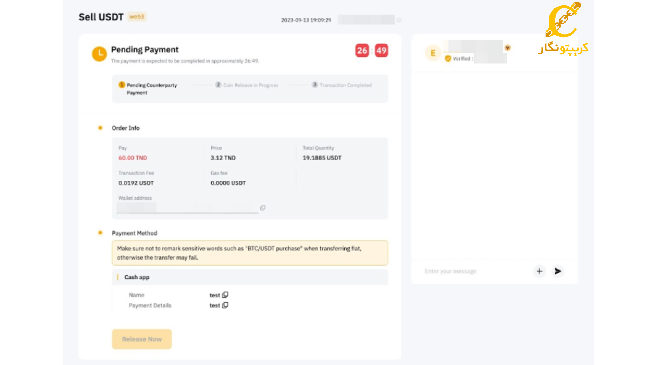This screenshot has height=365, width=650.
Task: Copy the Name value test
Action: click(225, 295)
